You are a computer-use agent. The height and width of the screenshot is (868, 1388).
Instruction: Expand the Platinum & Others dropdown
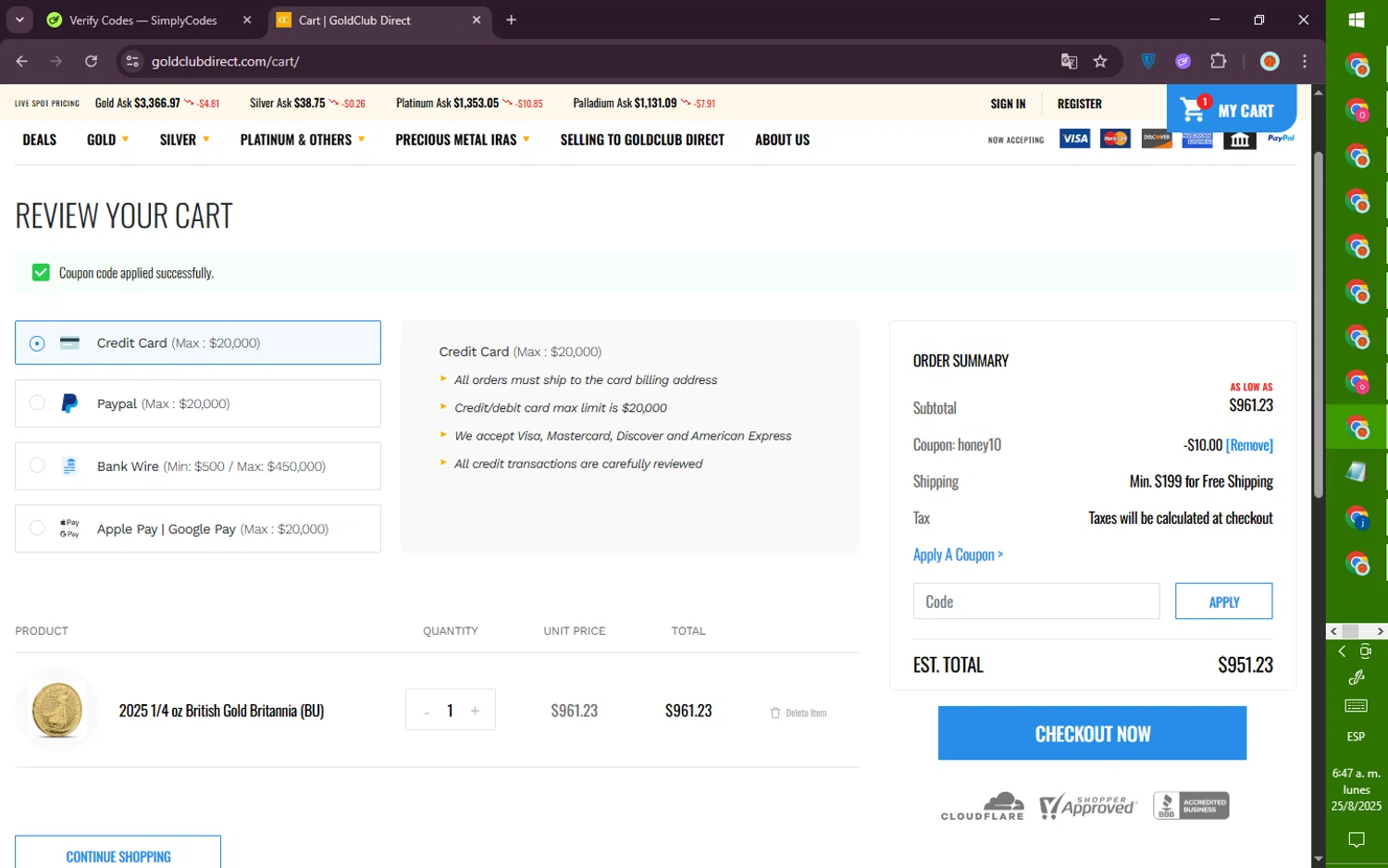[303, 140]
